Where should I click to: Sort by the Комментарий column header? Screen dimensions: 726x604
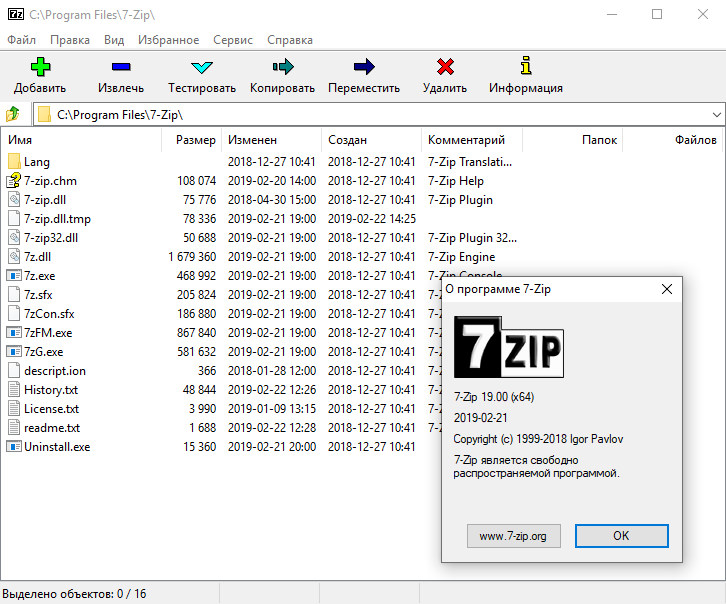(x=472, y=140)
